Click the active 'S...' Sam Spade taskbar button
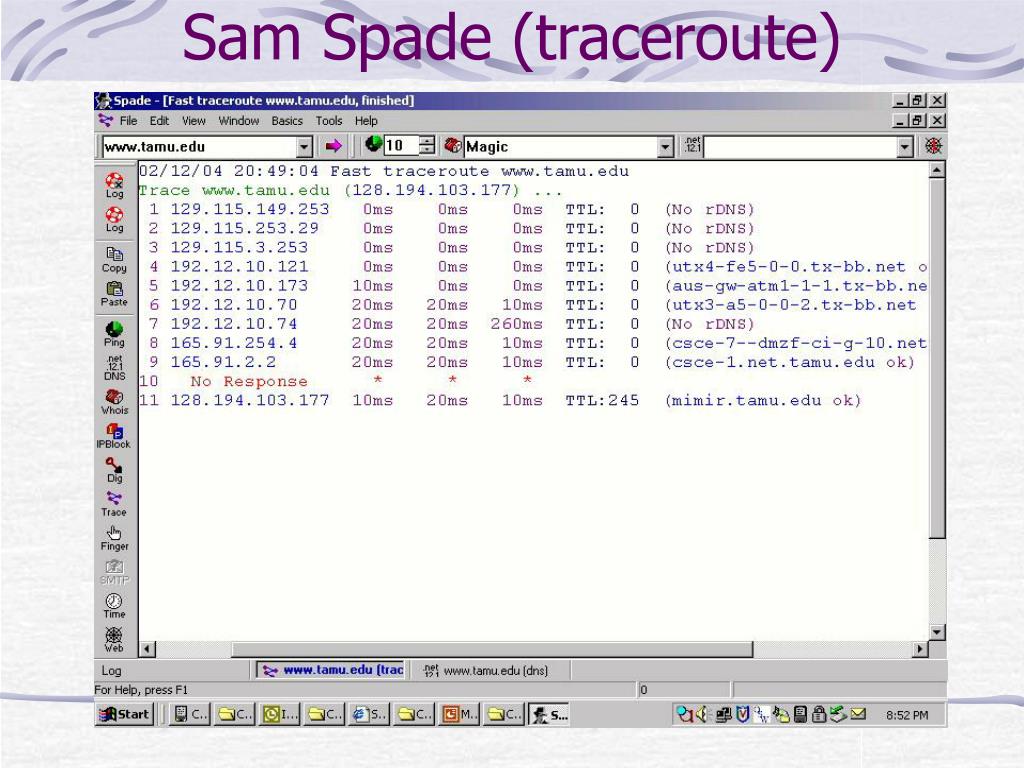Screen dimensions: 1024x768 pyautogui.click(x=550, y=714)
